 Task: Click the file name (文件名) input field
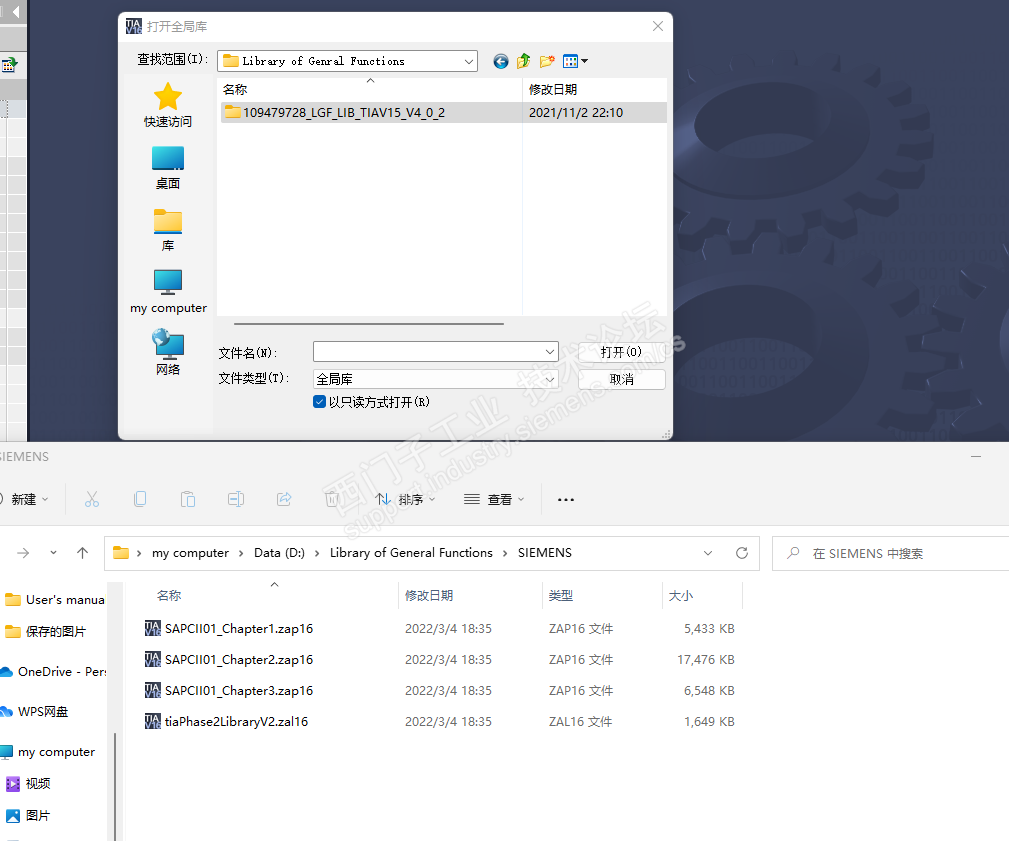tap(429, 352)
